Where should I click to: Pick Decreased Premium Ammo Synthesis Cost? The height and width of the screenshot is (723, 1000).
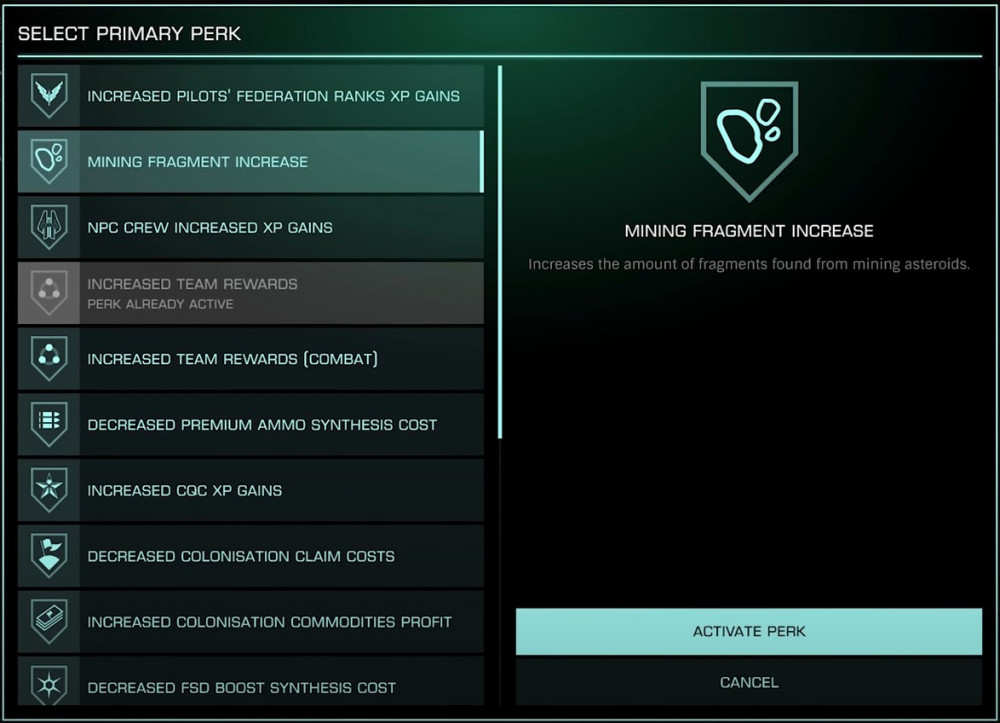pyautogui.click(x=262, y=425)
